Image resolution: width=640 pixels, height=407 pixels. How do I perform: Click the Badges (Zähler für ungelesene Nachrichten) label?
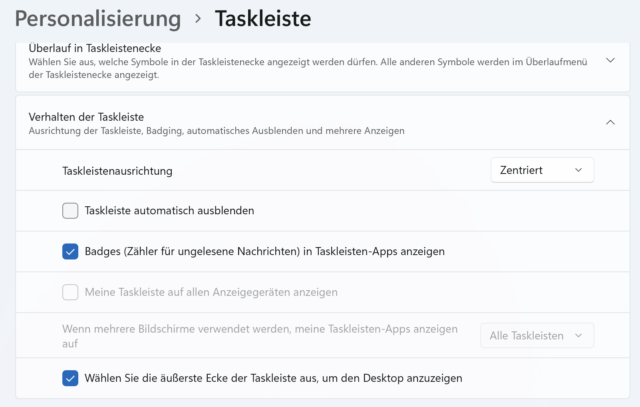pyautogui.click(x=264, y=252)
